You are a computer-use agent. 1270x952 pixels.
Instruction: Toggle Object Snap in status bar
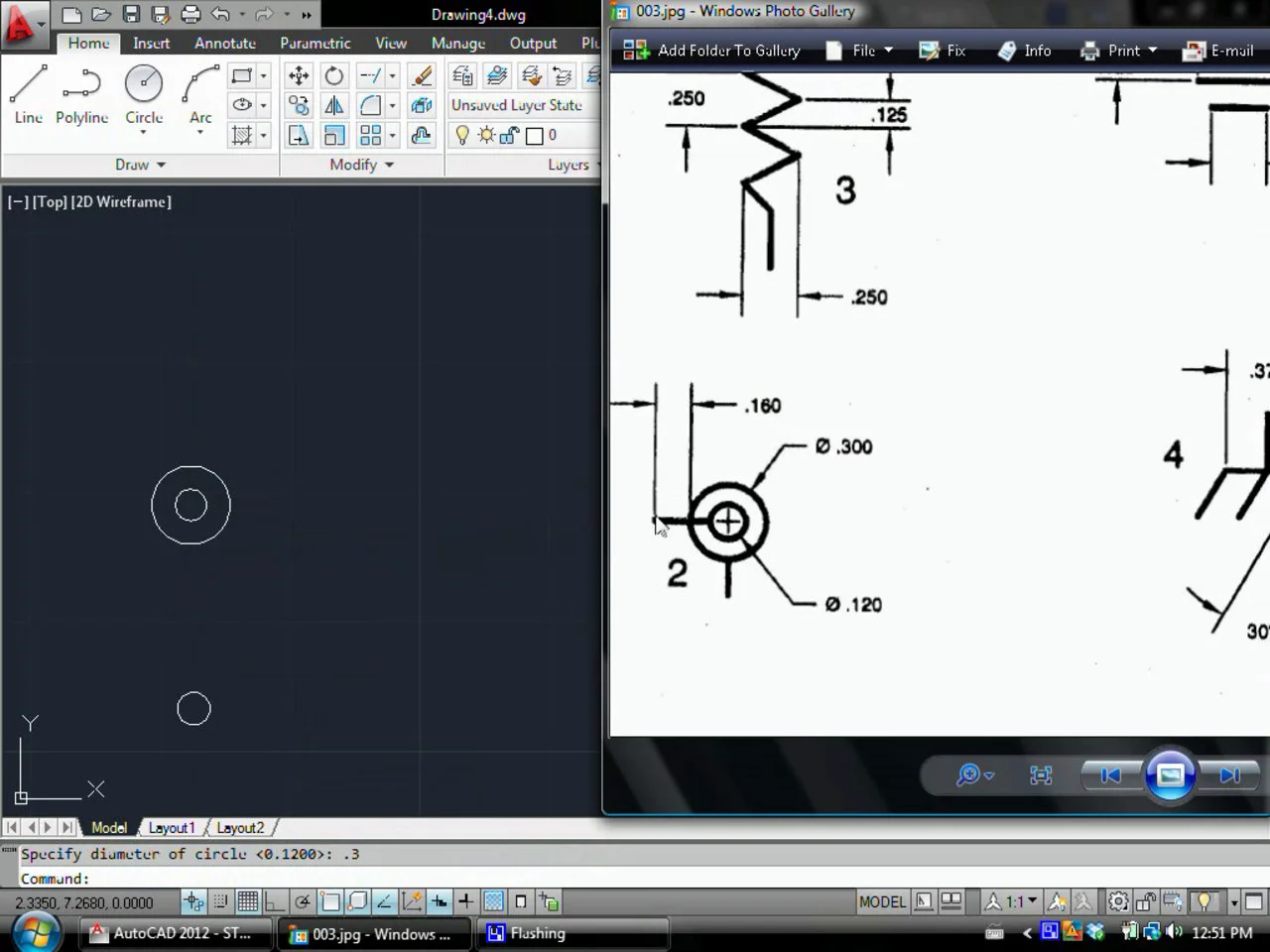330,901
